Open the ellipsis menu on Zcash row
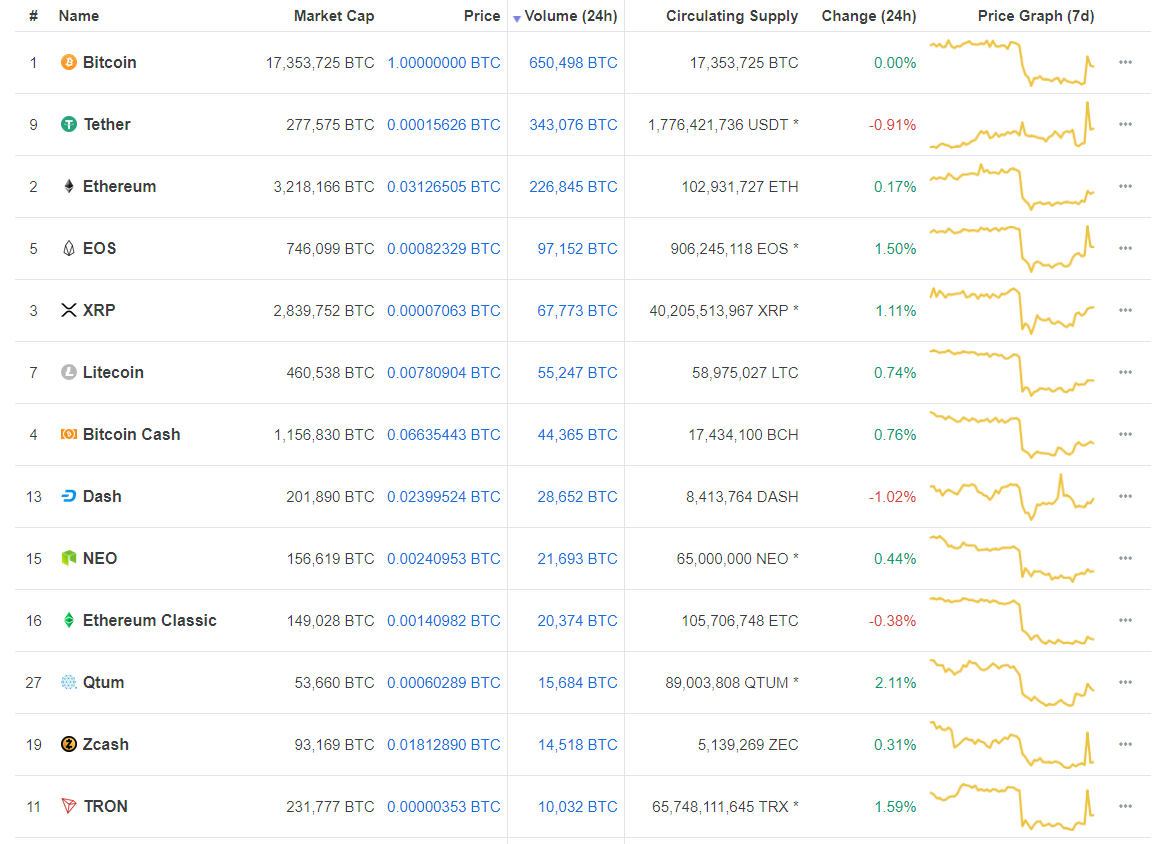 [x=1125, y=744]
